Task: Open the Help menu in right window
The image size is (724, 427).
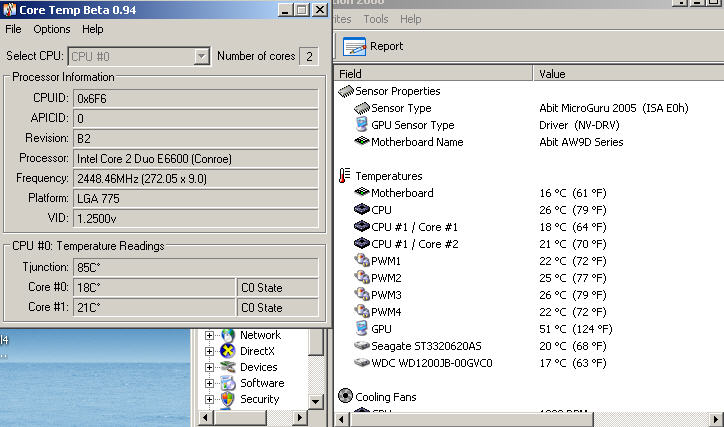Action: (410, 19)
